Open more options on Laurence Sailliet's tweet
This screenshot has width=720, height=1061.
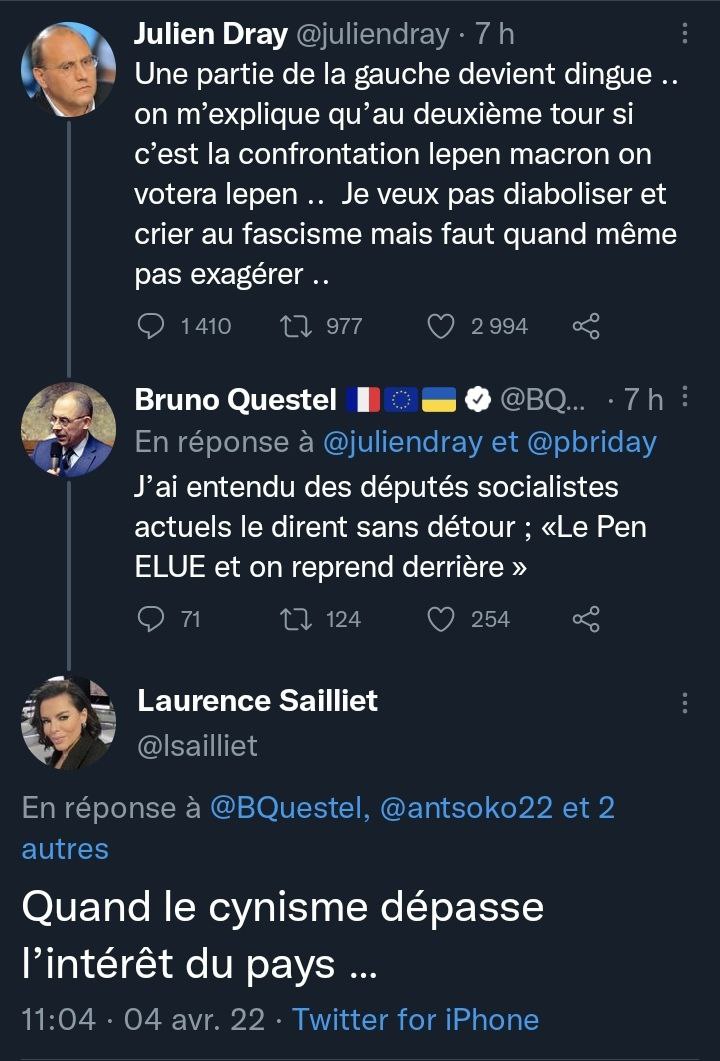(685, 702)
